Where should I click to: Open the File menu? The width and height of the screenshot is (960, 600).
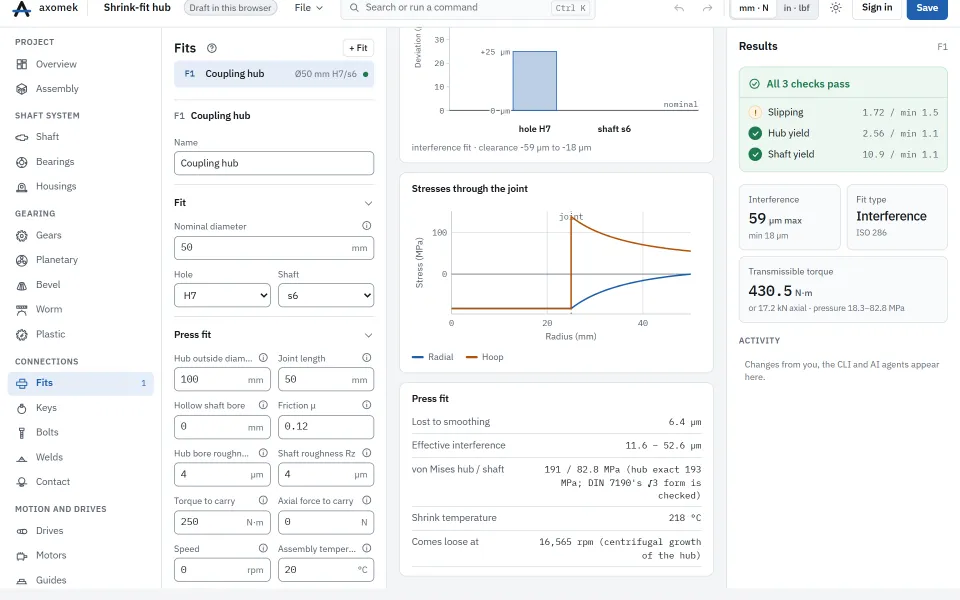click(309, 8)
